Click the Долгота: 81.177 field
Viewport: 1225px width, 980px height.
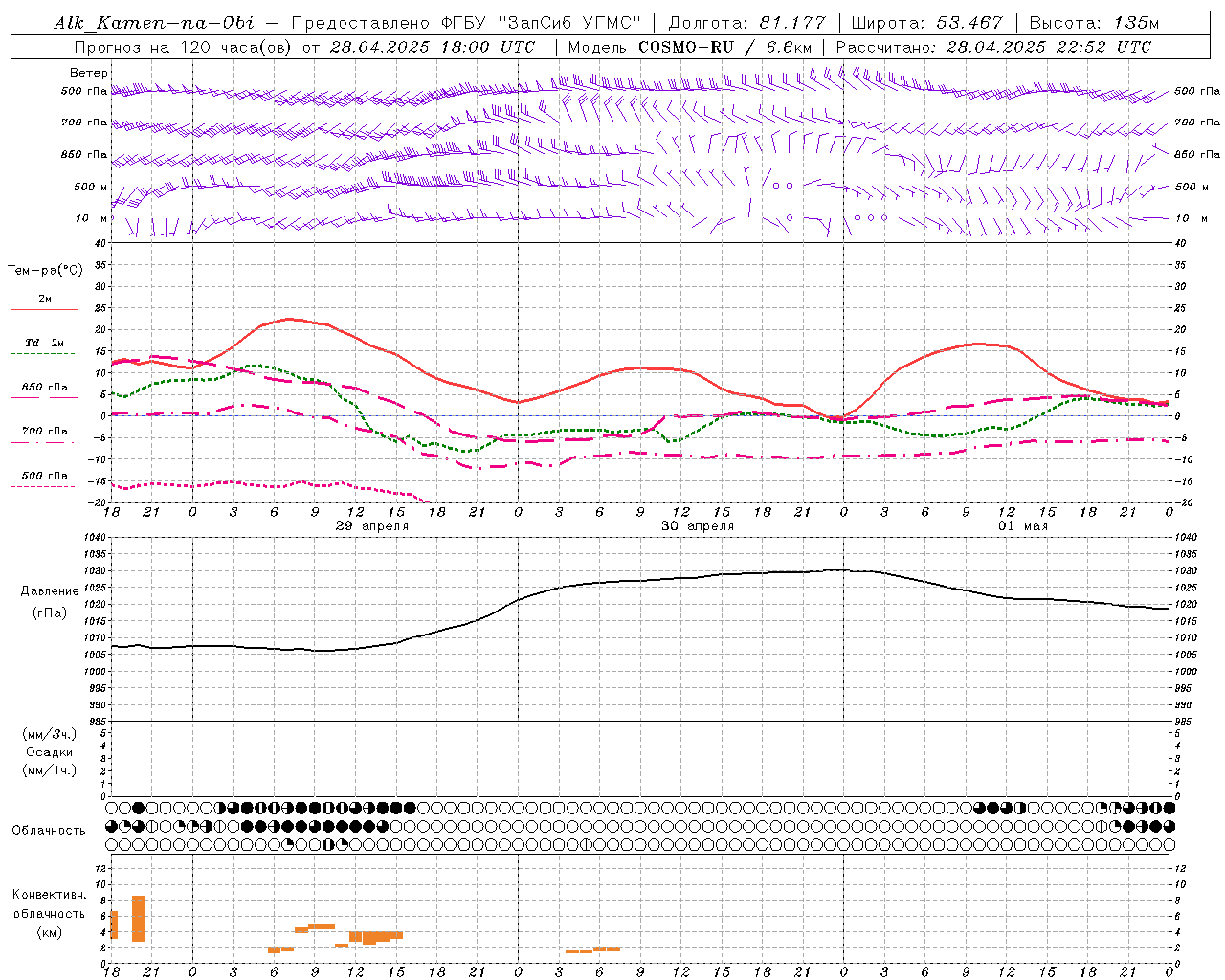click(746, 23)
